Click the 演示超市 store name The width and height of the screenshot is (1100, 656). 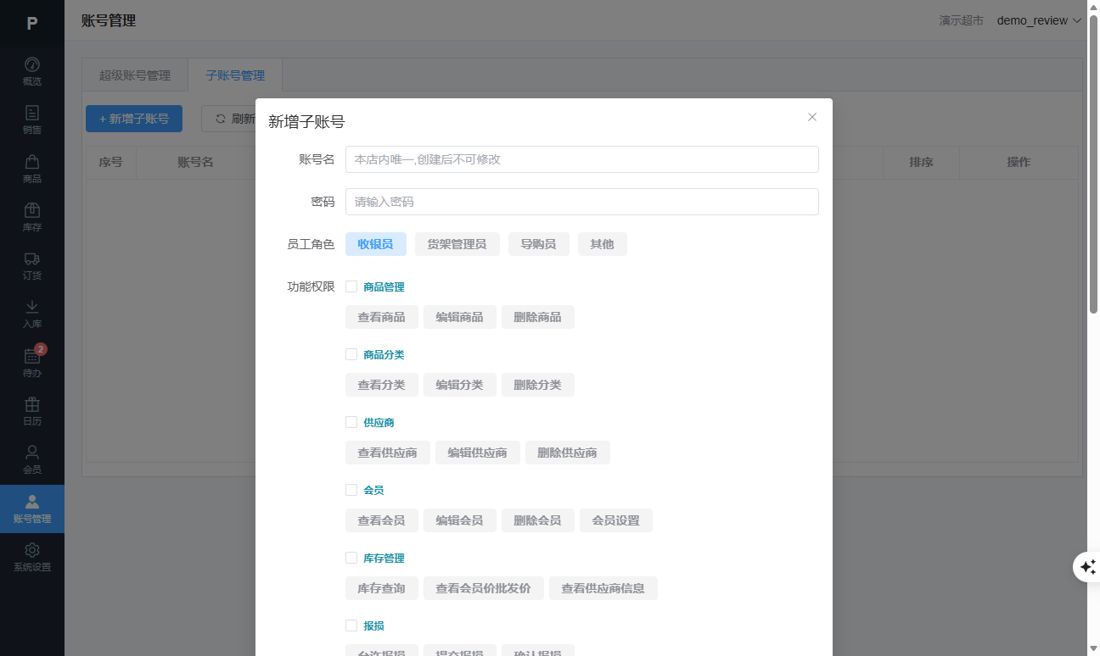(x=961, y=20)
